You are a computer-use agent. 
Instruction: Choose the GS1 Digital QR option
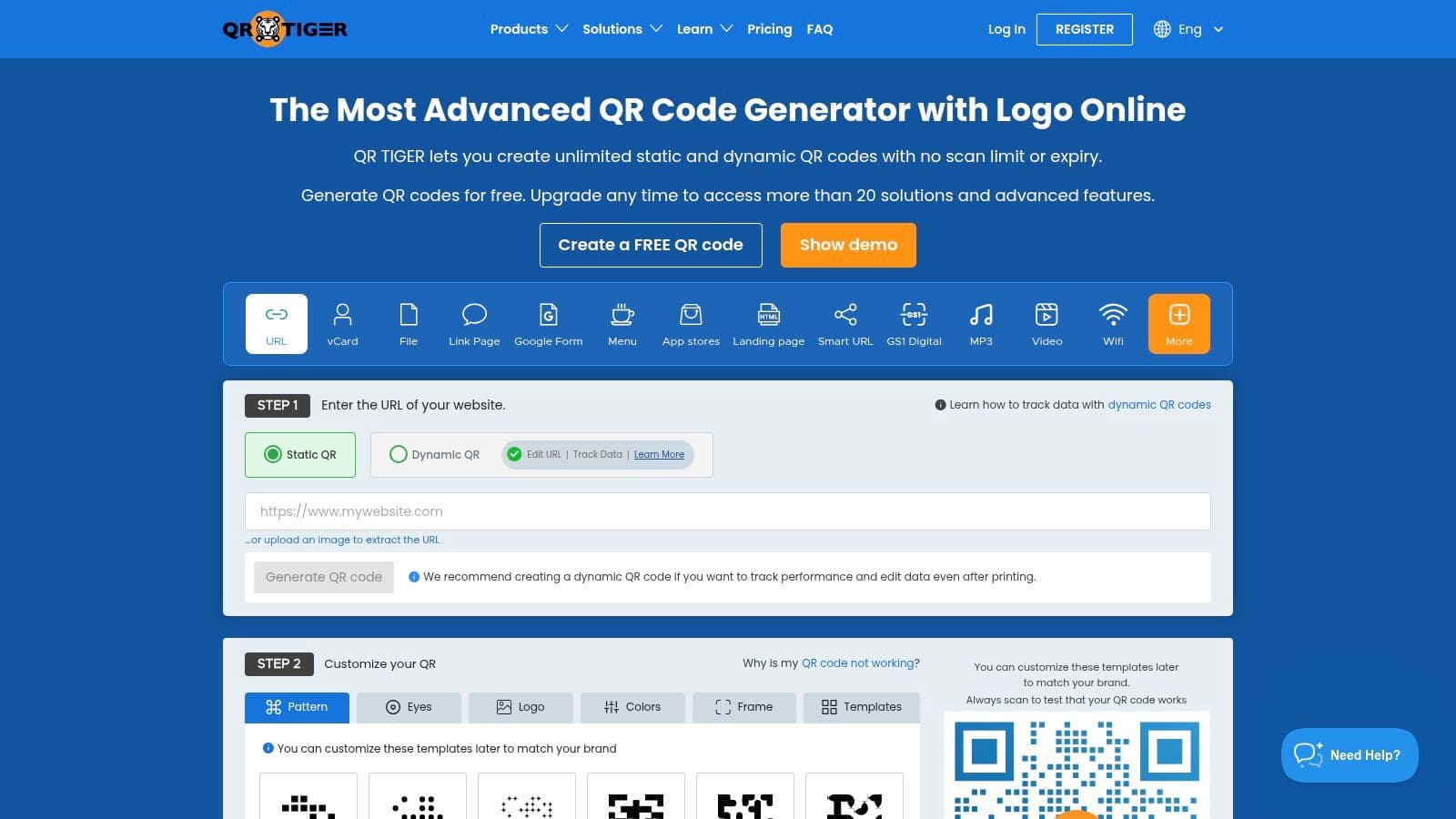click(913, 323)
